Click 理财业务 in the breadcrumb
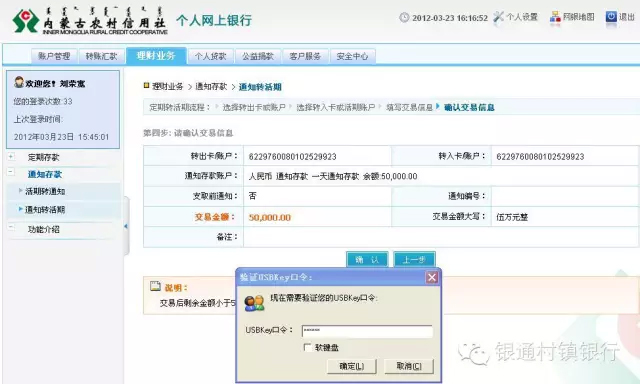Viewport: 640px width, 384px height. [168, 87]
